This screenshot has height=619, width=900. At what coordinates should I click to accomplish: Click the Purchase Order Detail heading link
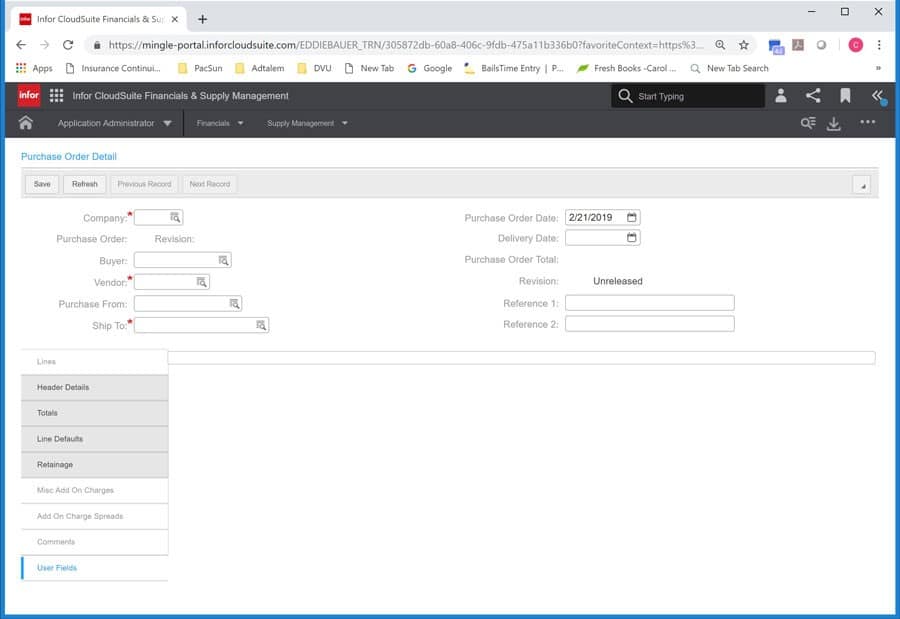pos(69,156)
